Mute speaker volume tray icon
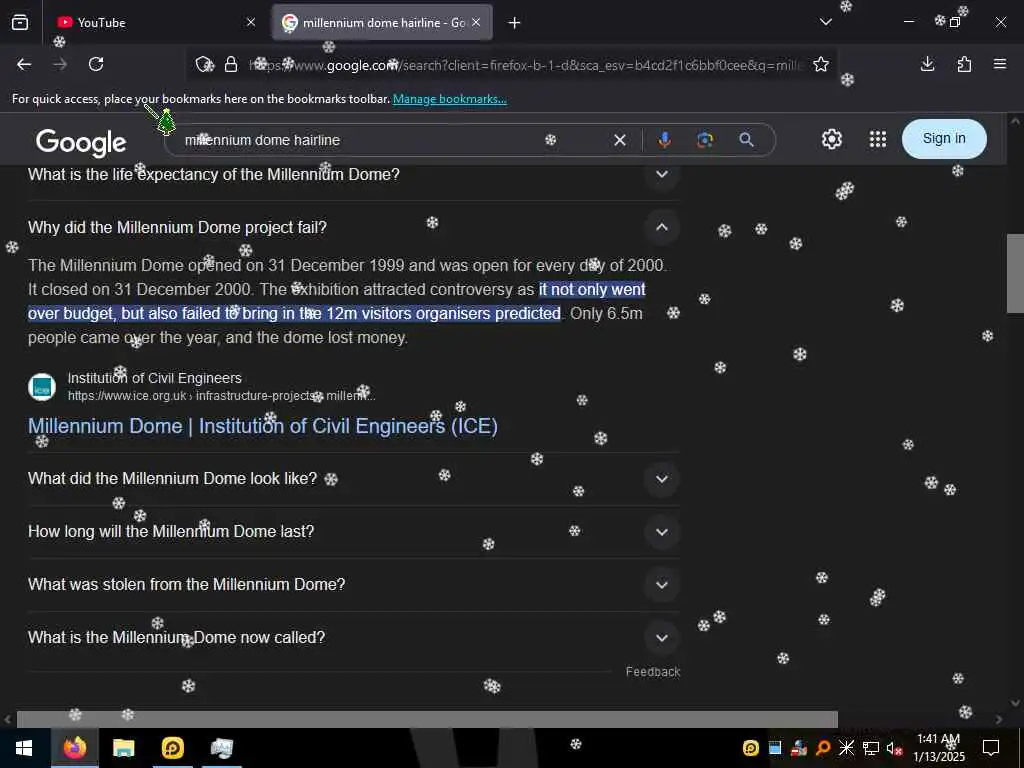The height and width of the screenshot is (768, 1024). point(894,748)
